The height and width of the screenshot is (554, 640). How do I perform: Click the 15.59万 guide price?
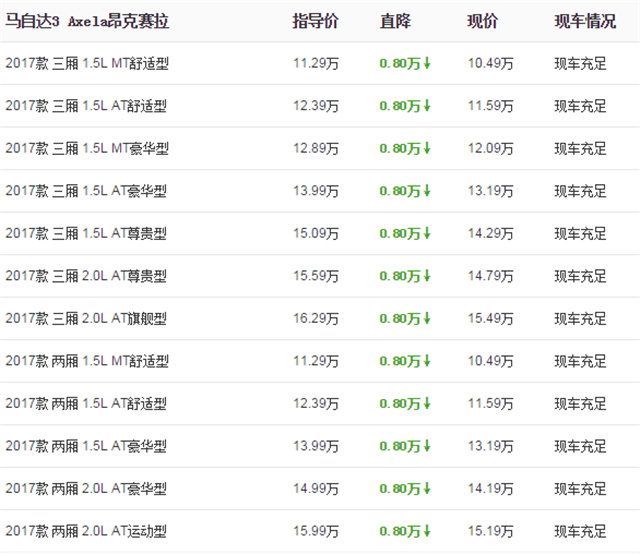(316, 276)
